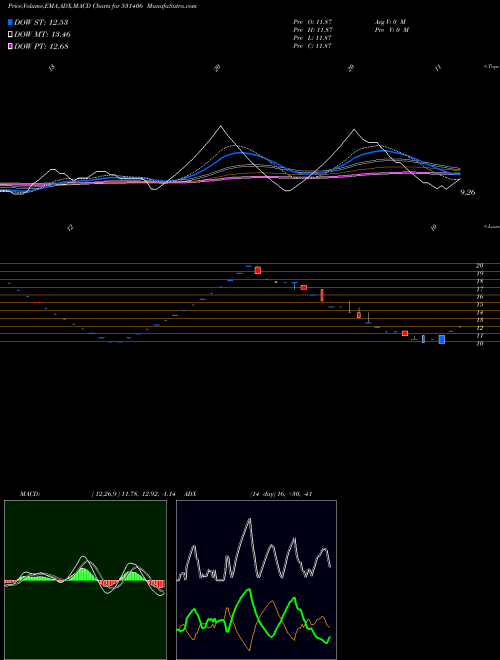Click the price axis label 17
This screenshot has height=660, width=500.
[479, 289]
